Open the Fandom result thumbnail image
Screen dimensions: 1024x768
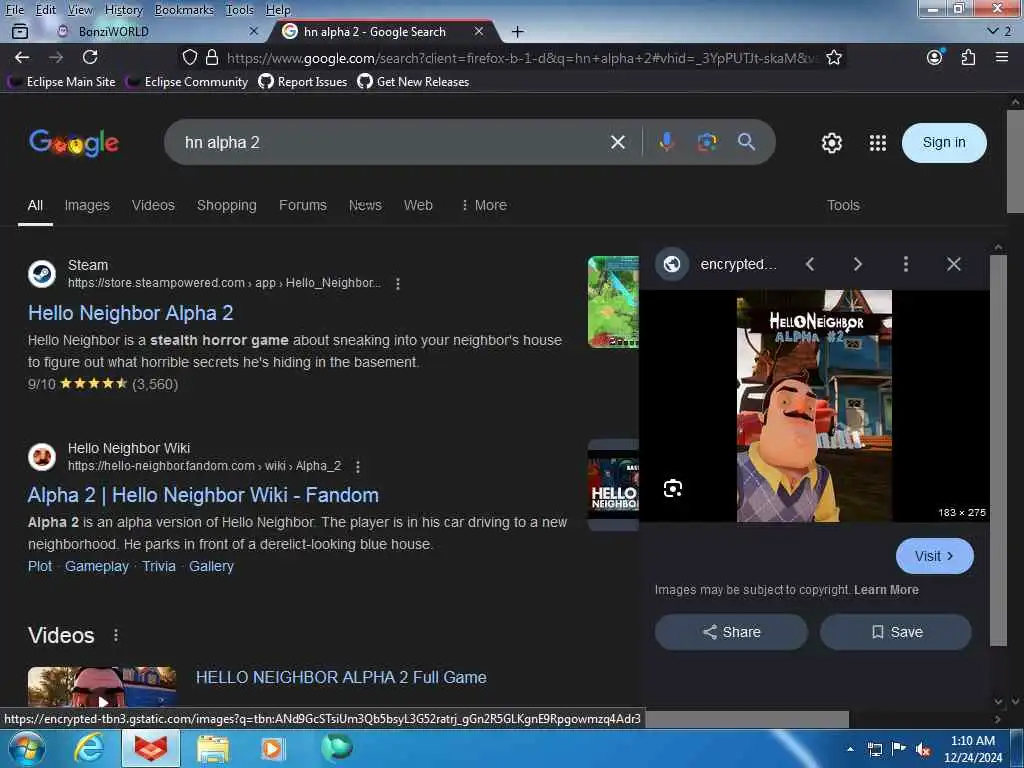613,485
